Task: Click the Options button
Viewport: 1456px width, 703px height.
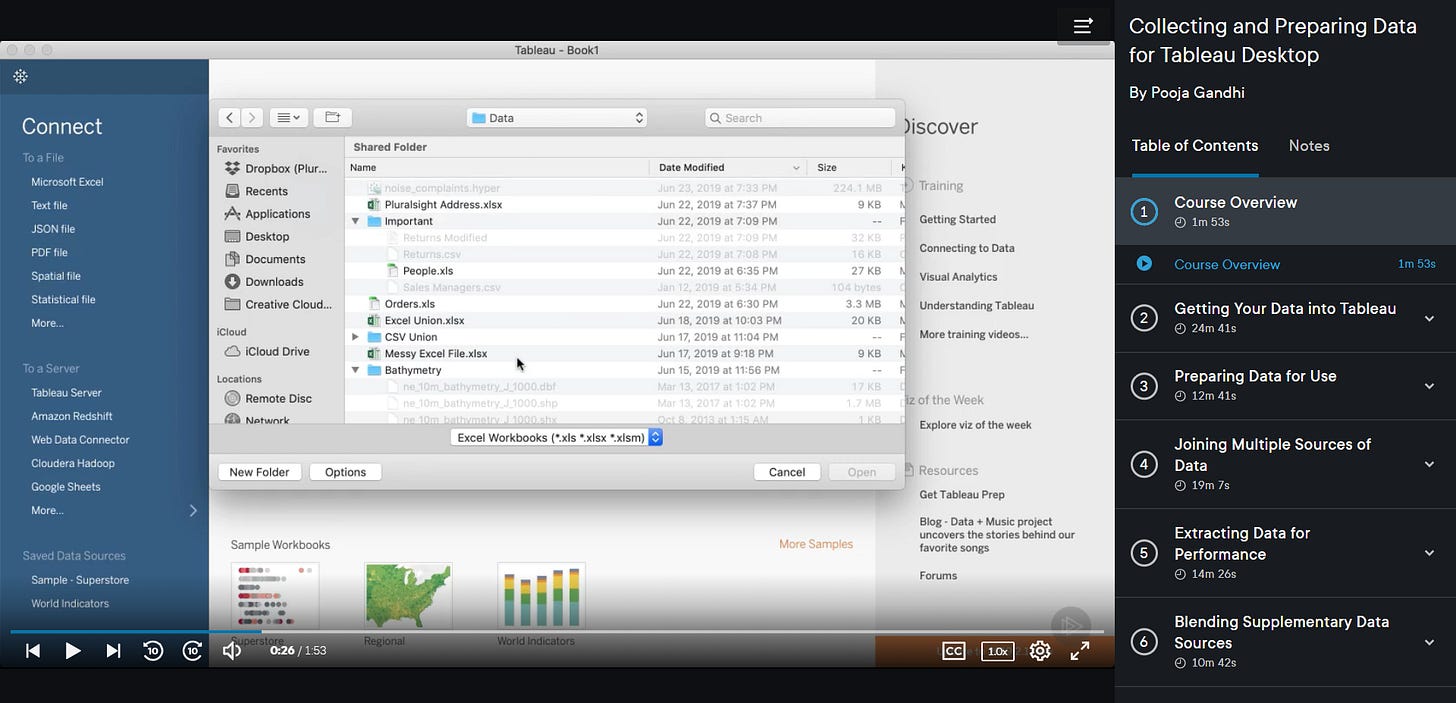Action: pyautogui.click(x=346, y=472)
